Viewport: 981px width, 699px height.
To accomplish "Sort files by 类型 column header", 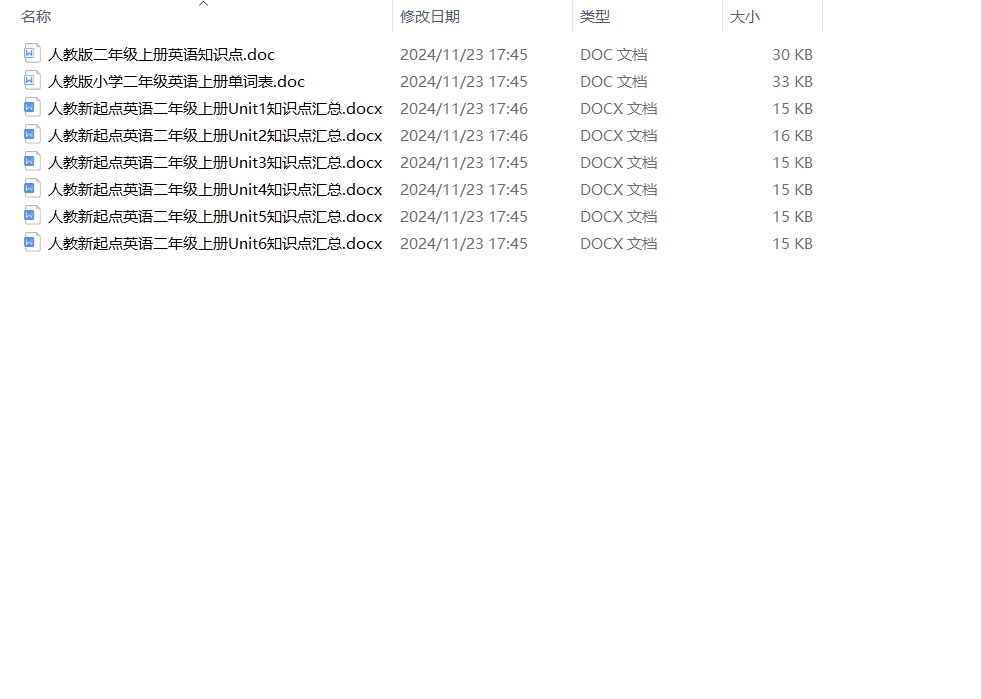I will 594,17.
